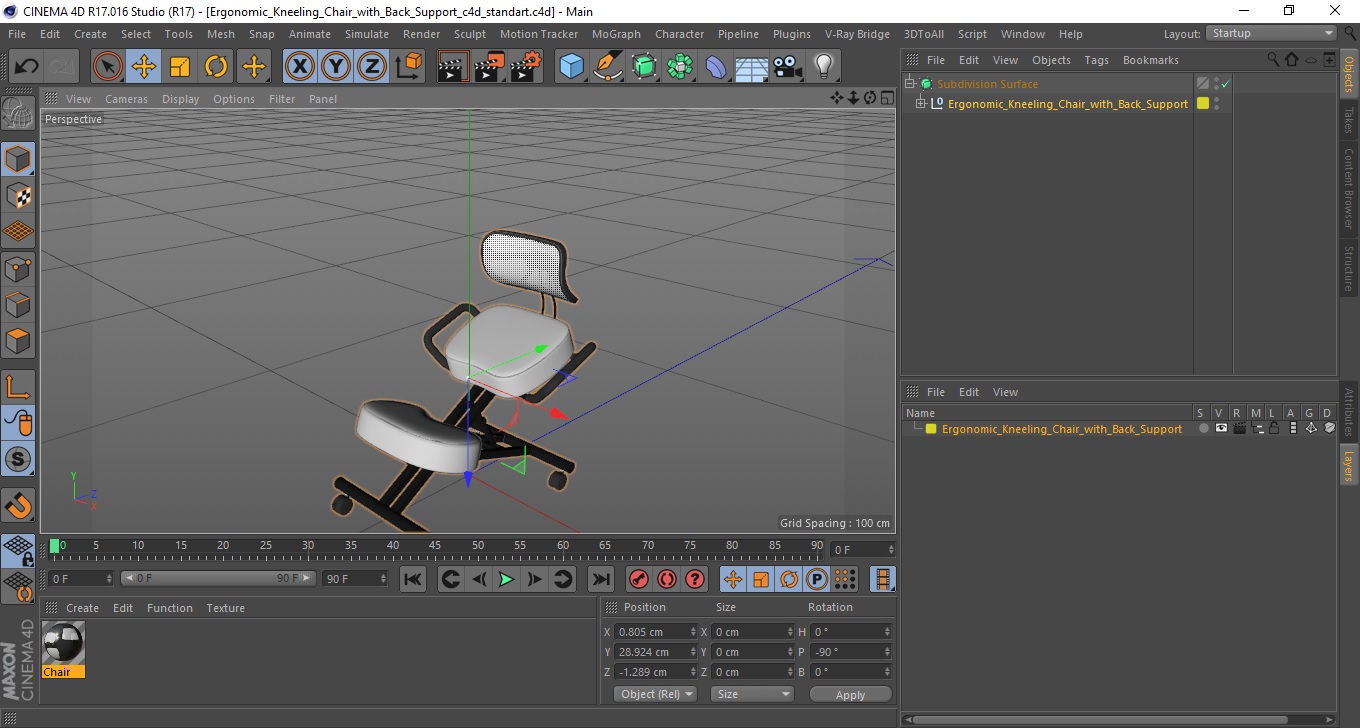Toggle Snap enable S icon
This screenshot has height=728, width=1360.
(18, 459)
